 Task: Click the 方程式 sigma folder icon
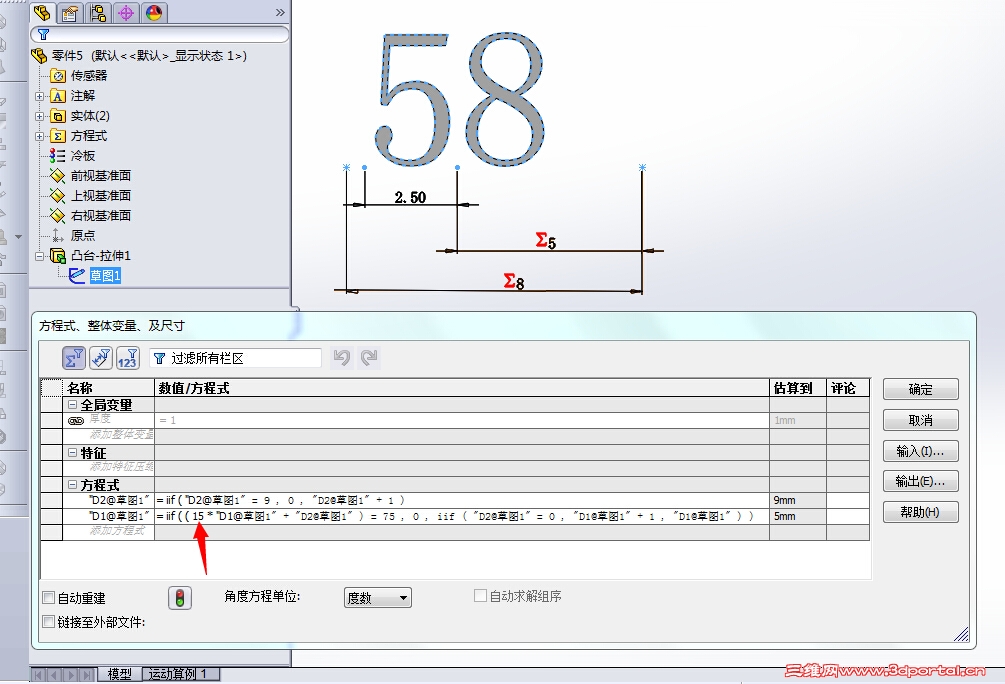(58, 136)
